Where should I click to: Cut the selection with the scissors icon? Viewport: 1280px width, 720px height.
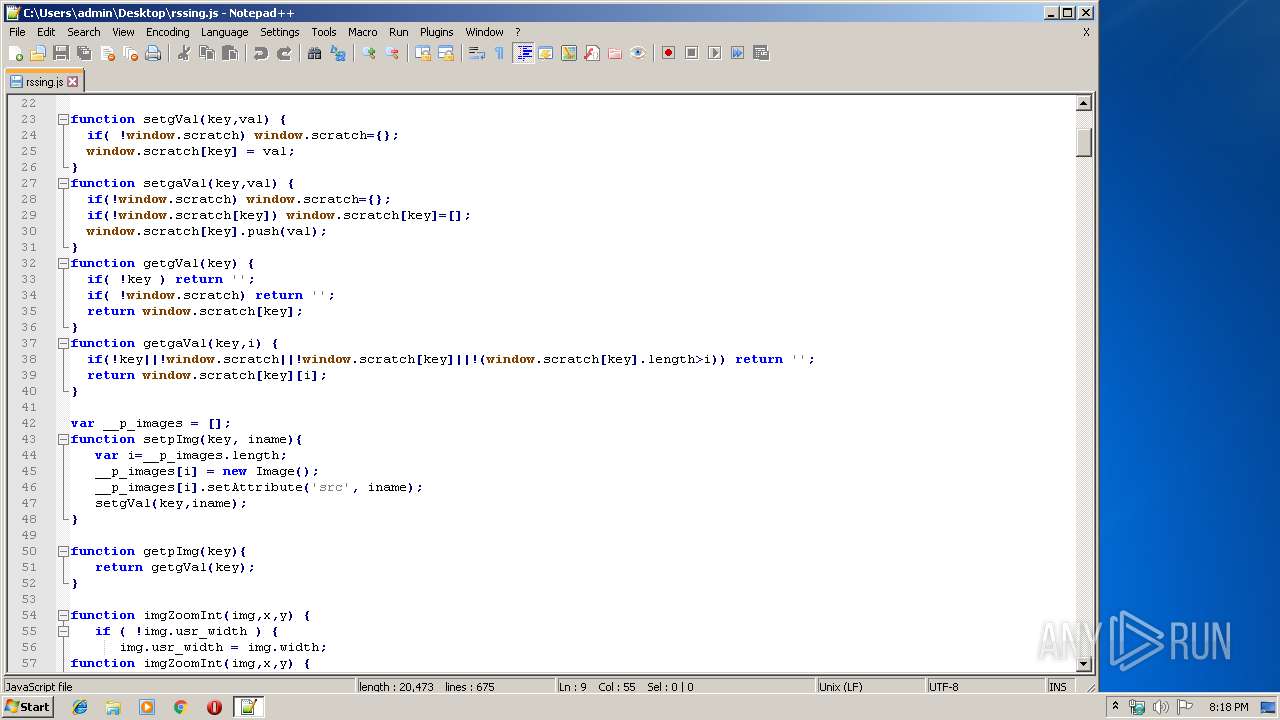point(184,53)
